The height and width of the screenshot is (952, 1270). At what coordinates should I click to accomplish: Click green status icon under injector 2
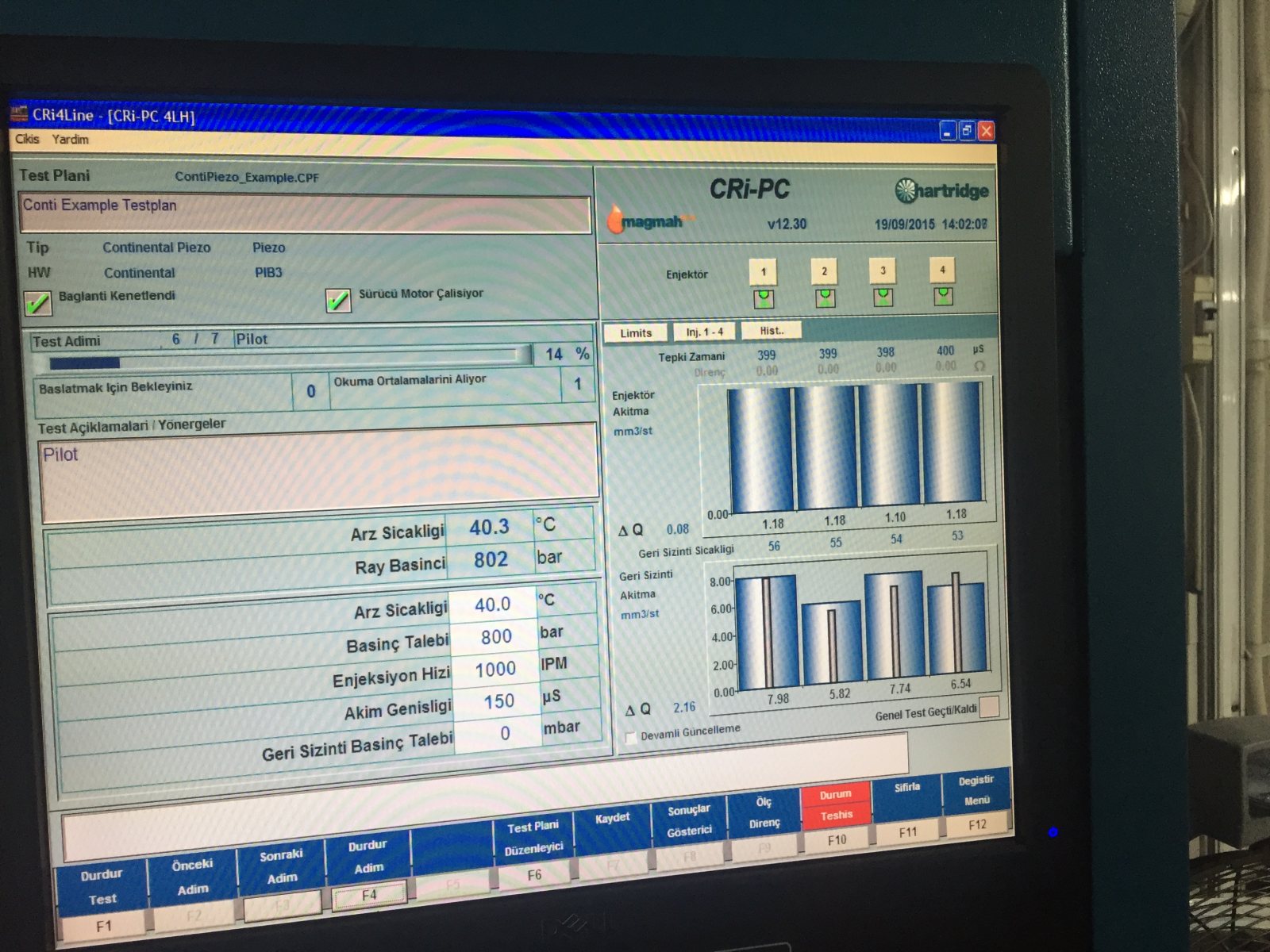[825, 298]
